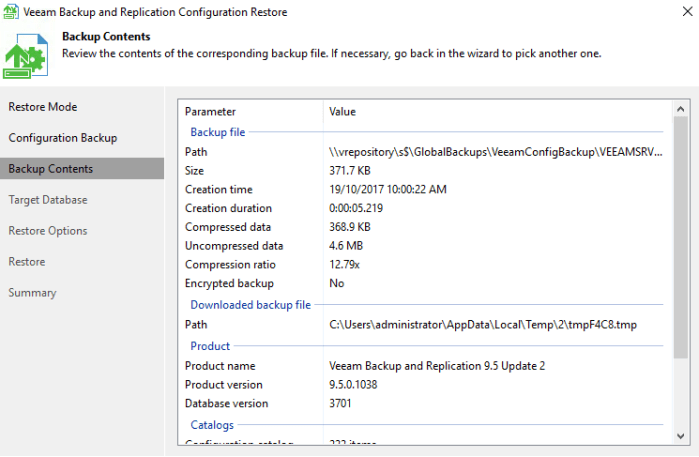
Task: Click the No encrypted value
Action: [337, 284]
